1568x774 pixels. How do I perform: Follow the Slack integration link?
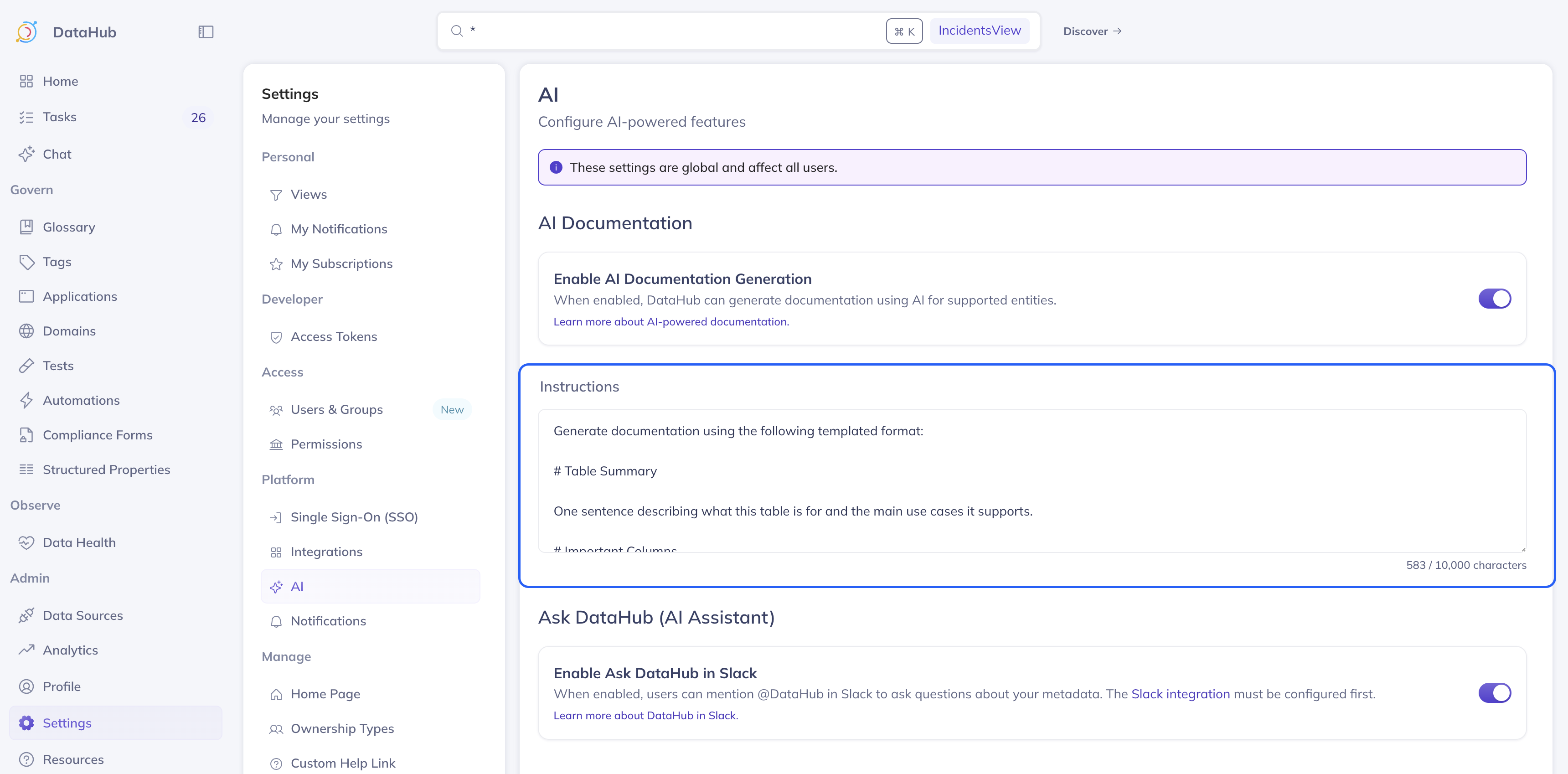tap(1180, 694)
